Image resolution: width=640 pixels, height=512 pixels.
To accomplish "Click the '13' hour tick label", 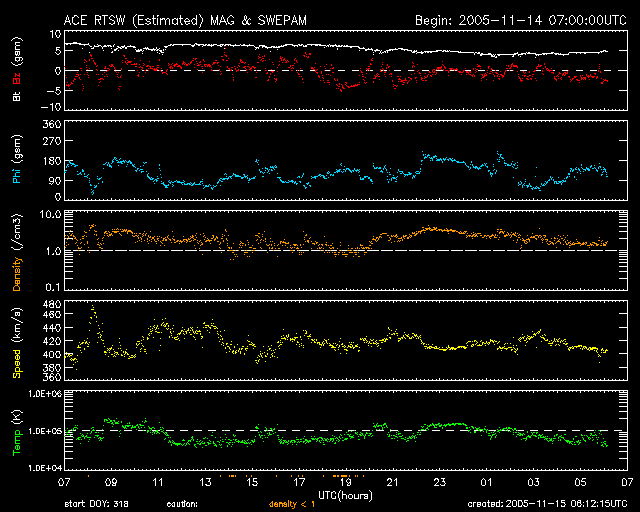I will (x=205, y=483).
